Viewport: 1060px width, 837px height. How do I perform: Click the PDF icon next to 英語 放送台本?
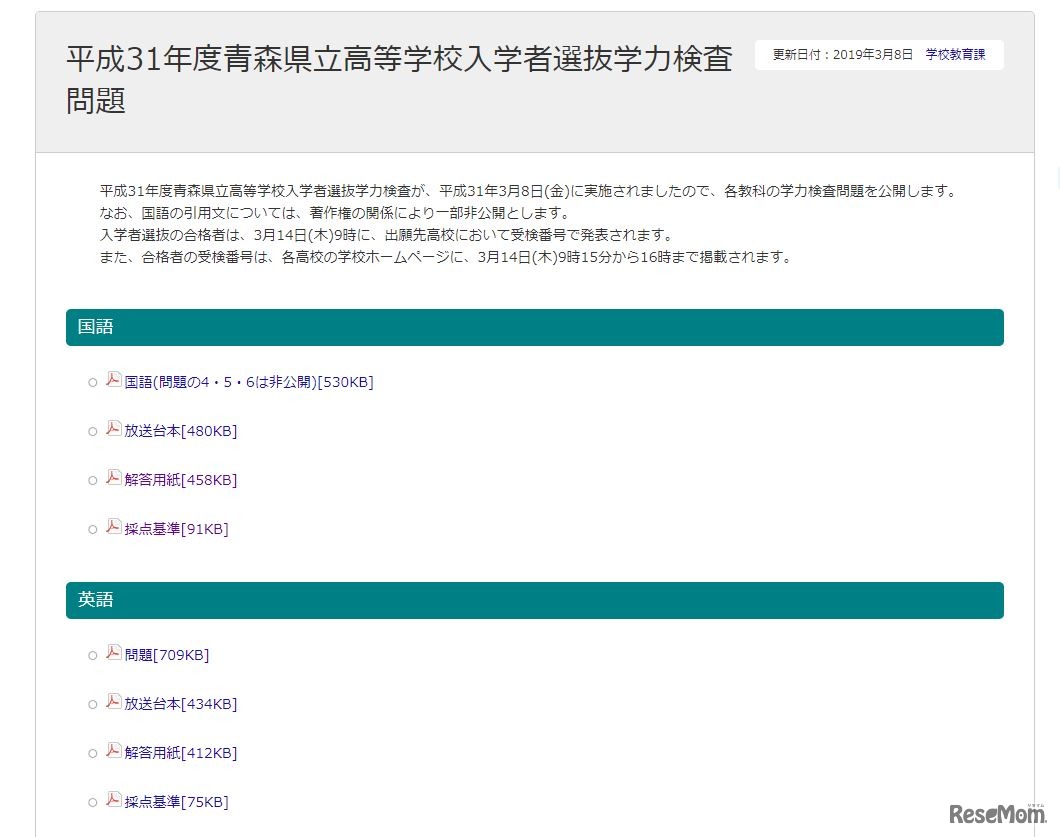point(113,701)
